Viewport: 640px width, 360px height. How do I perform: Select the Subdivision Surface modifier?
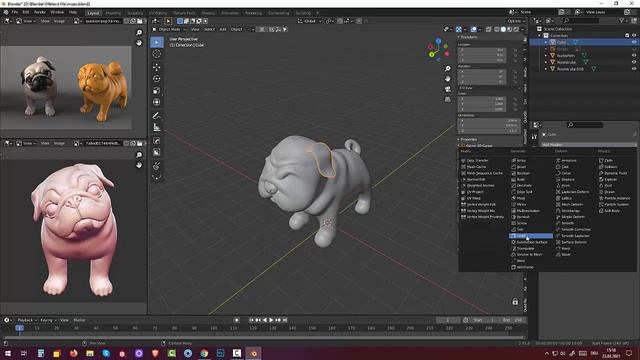[x=531, y=242]
